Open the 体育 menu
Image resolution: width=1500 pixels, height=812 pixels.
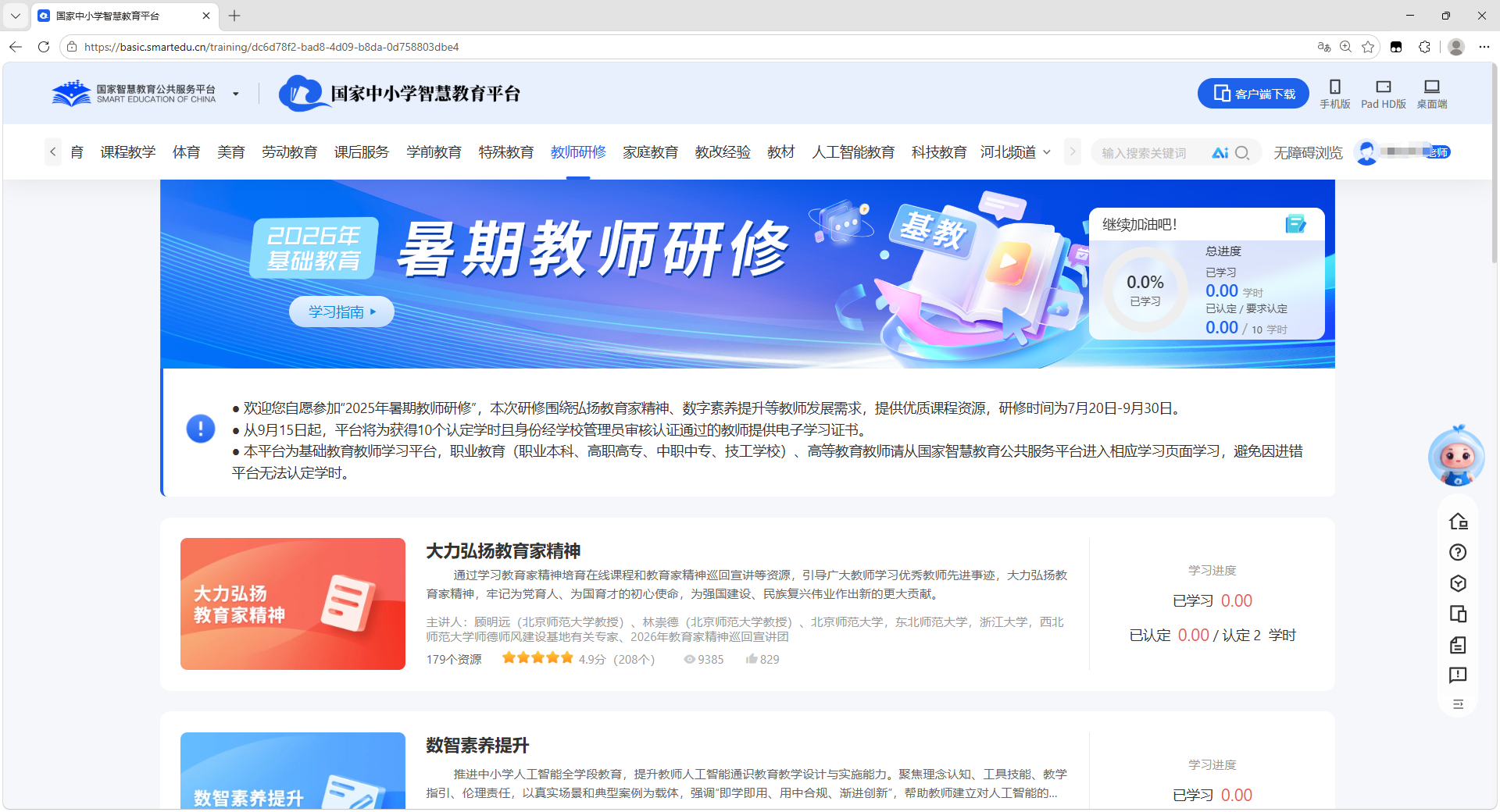click(x=186, y=152)
